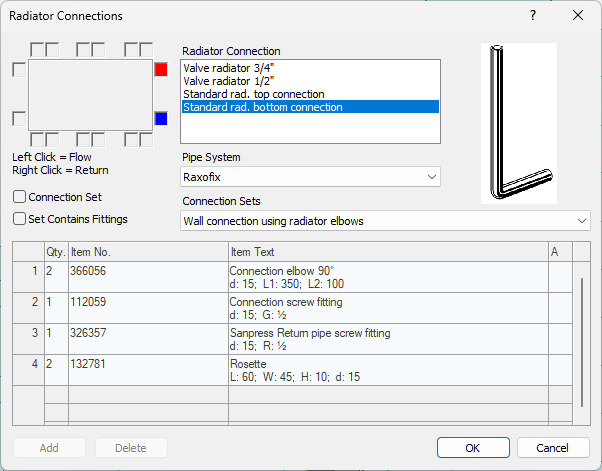Screen dimensions: 602x471
Task: Click the OK button
Action: pos(473,448)
